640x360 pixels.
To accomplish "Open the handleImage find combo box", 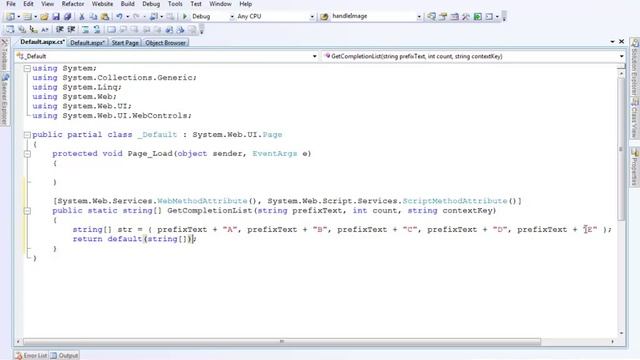I will [419, 17].
